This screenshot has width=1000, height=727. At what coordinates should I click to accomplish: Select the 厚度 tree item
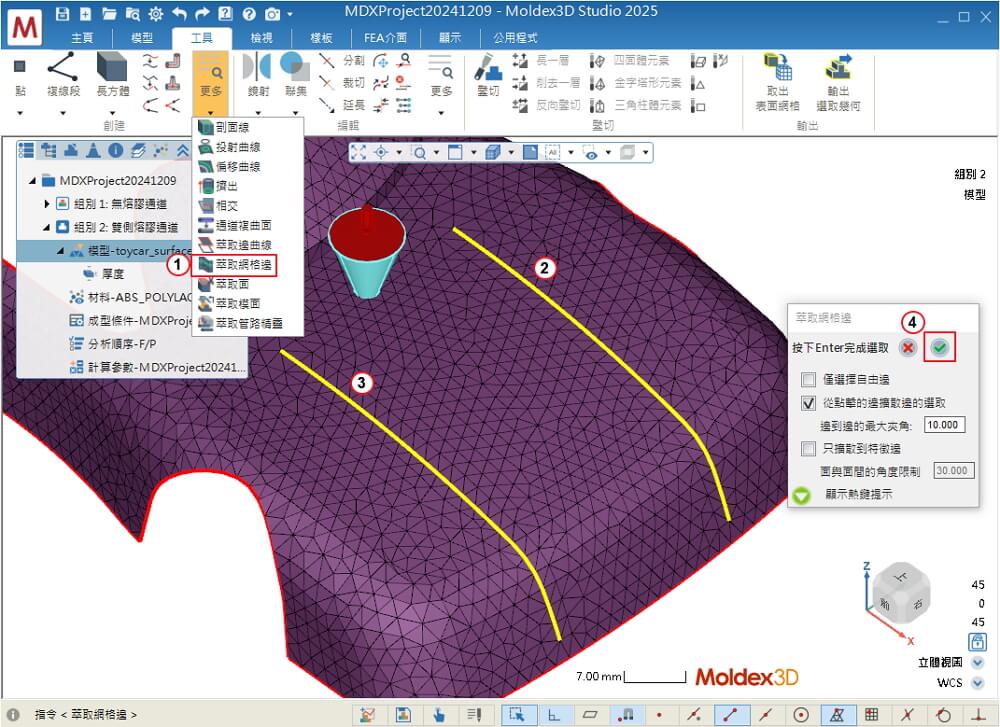(113, 274)
